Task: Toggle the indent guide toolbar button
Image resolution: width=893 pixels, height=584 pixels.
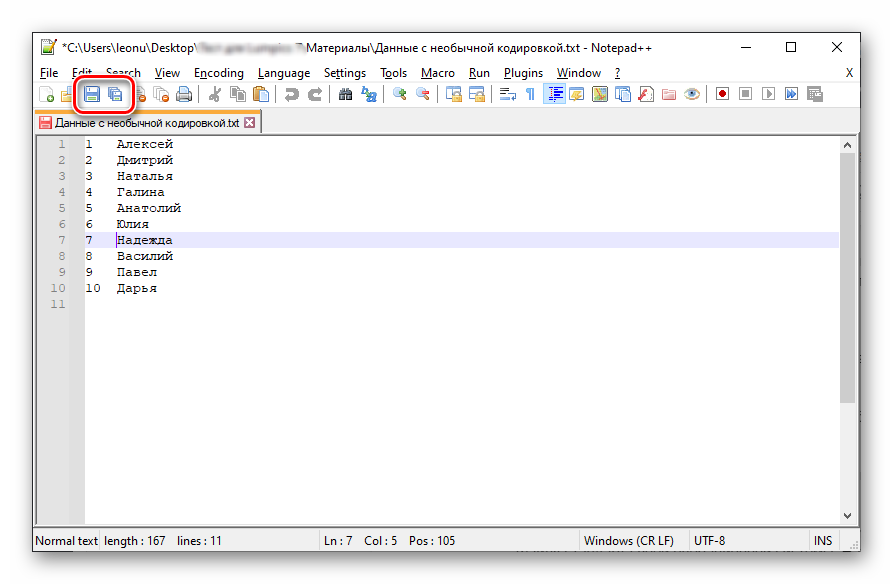Action: click(x=555, y=94)
